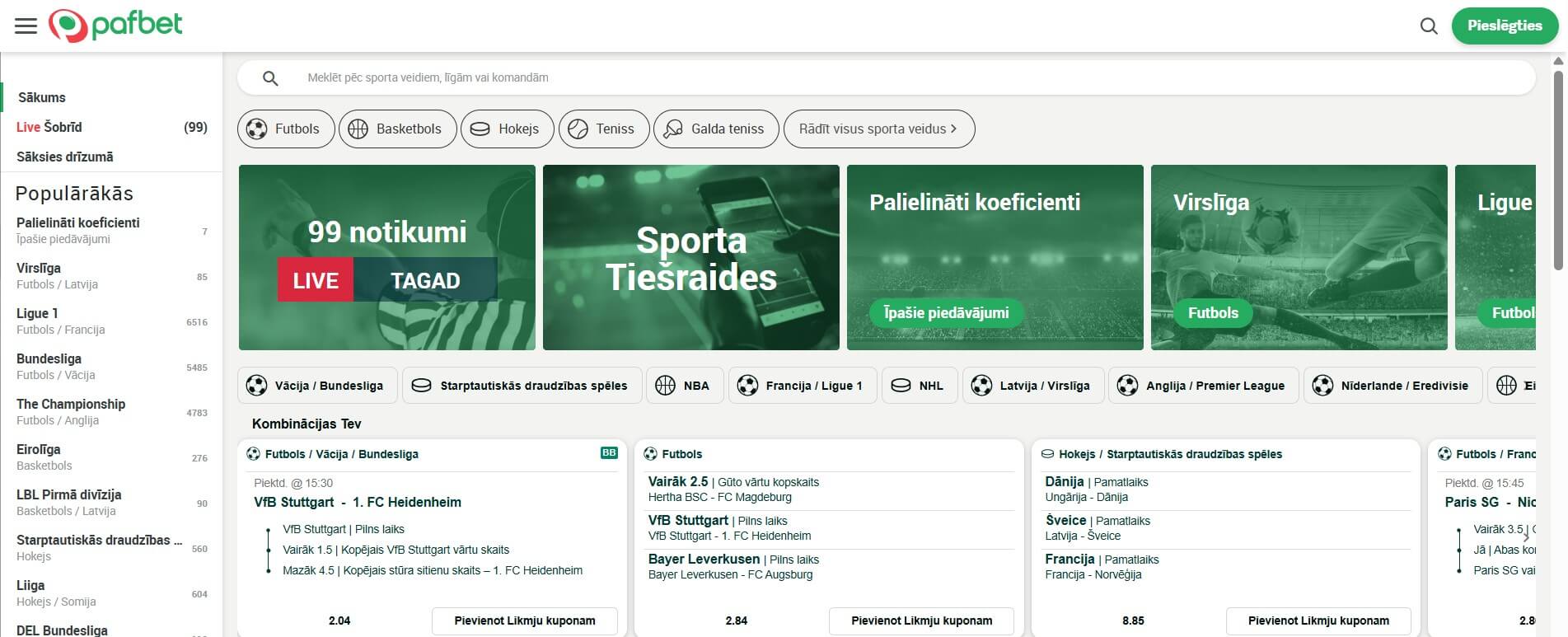Open Virslīga Futbols / Latvija sidebar item
Screen dimensions: 1568x637
[x=111, y=276]
